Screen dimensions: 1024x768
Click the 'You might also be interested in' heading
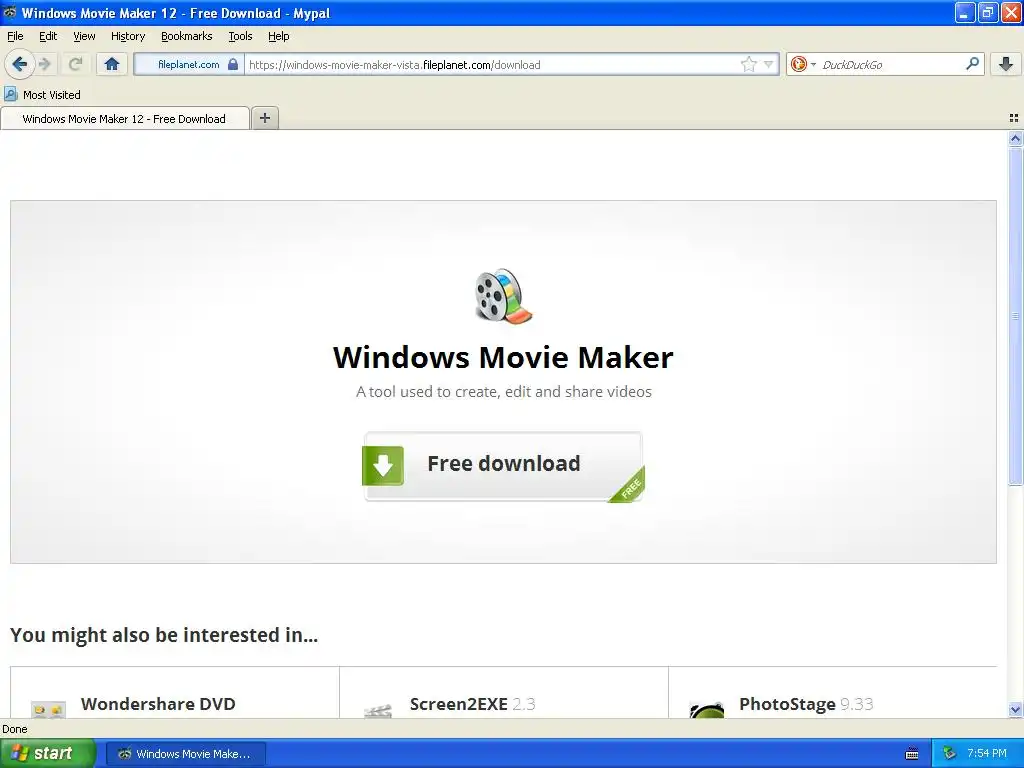[x=164, y=635]
